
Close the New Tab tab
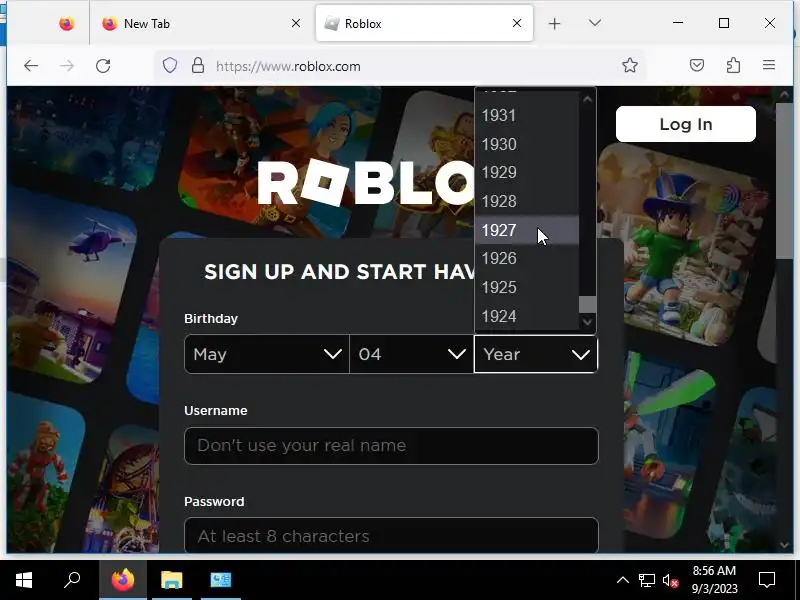(296, 23)
